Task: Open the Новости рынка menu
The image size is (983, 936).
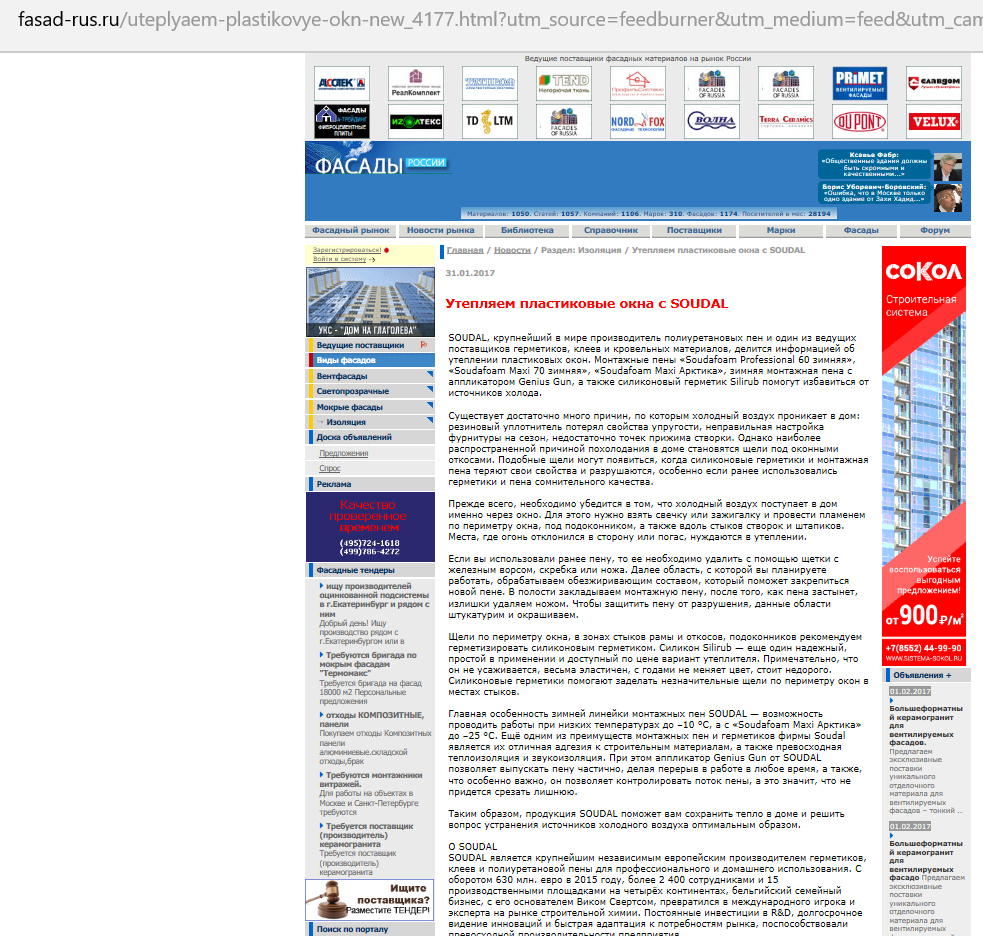Action: (x=440, y=231)
